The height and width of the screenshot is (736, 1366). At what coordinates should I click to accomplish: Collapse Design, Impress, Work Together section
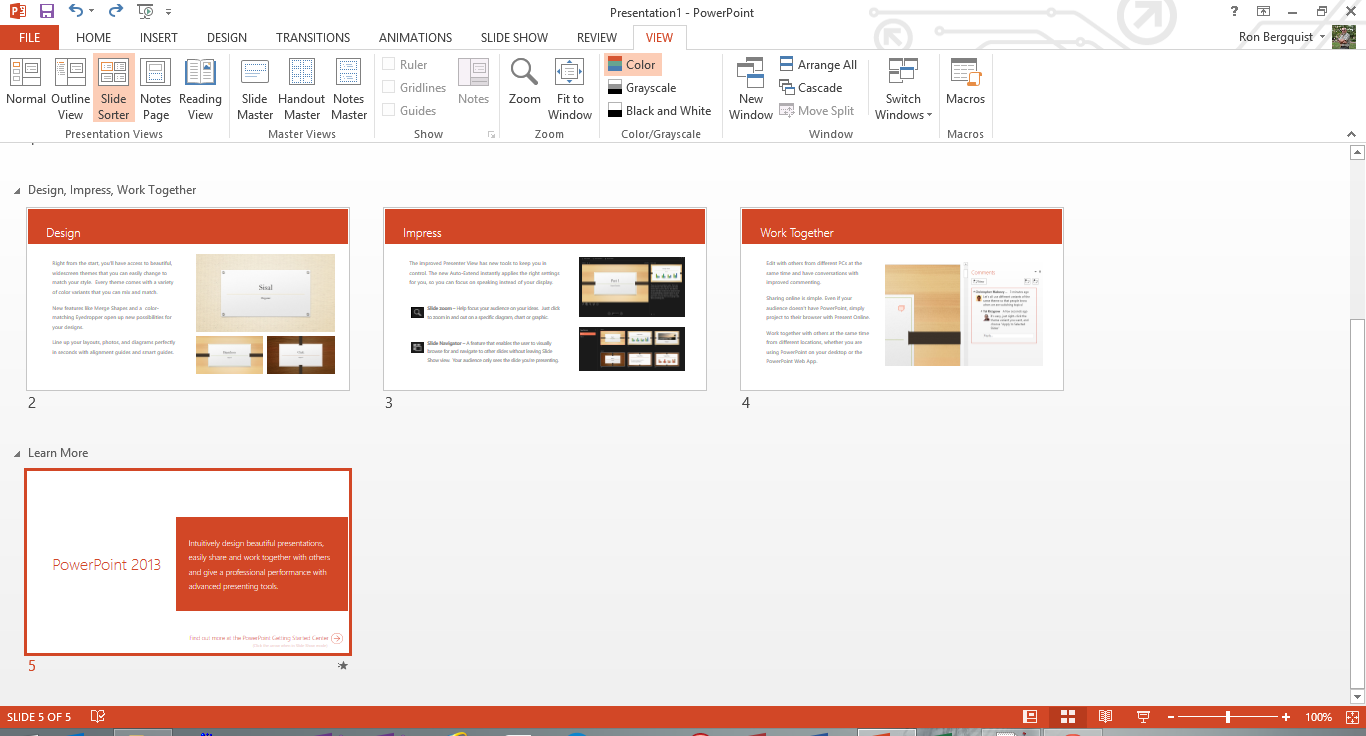(17, 191)
